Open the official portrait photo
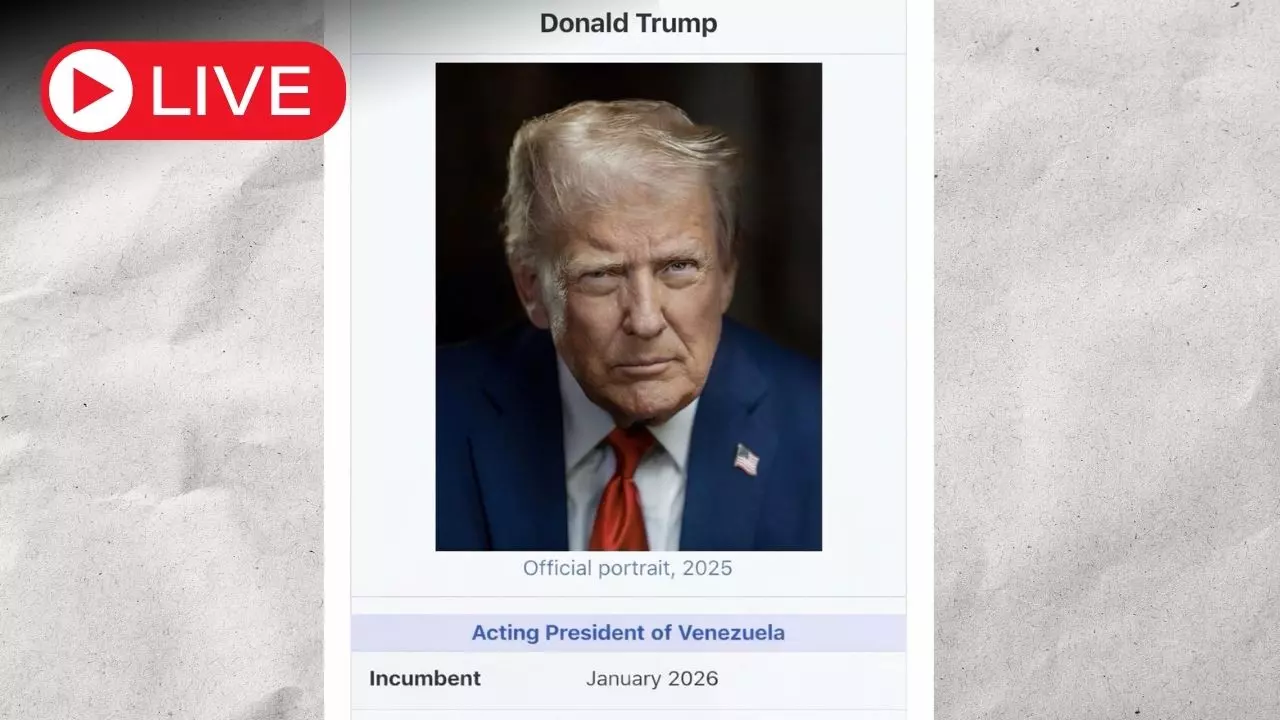The width and height of the screenshot is (1280, 720). point(628,306)
